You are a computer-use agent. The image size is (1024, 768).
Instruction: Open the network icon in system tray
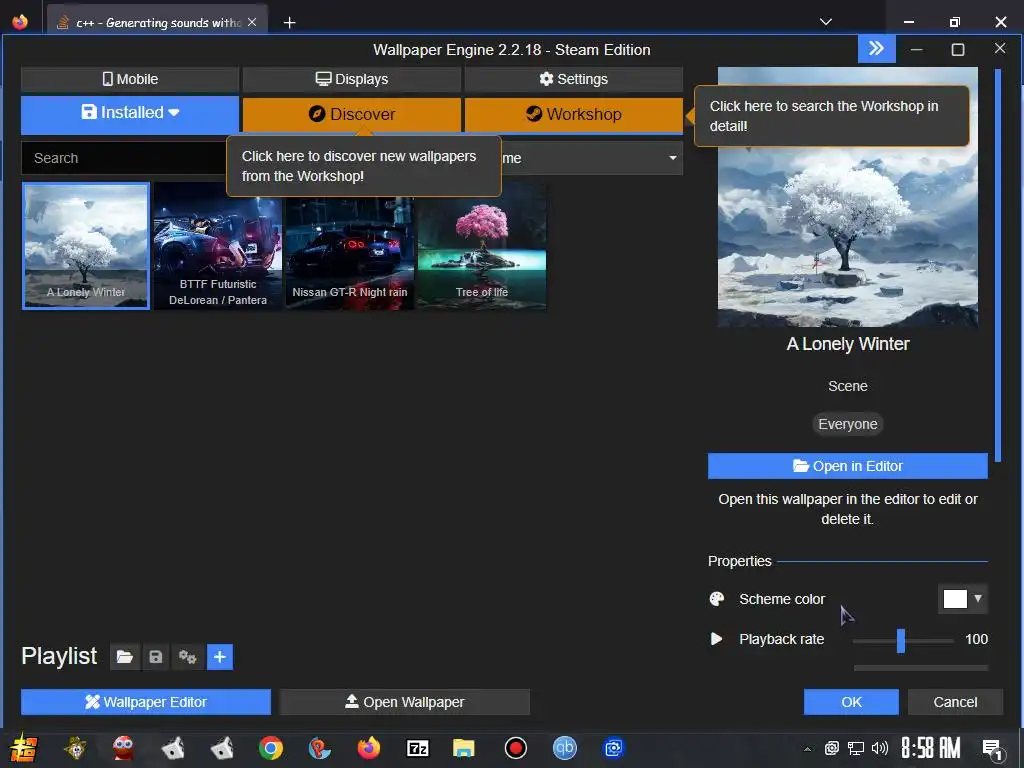click(856, 748)
